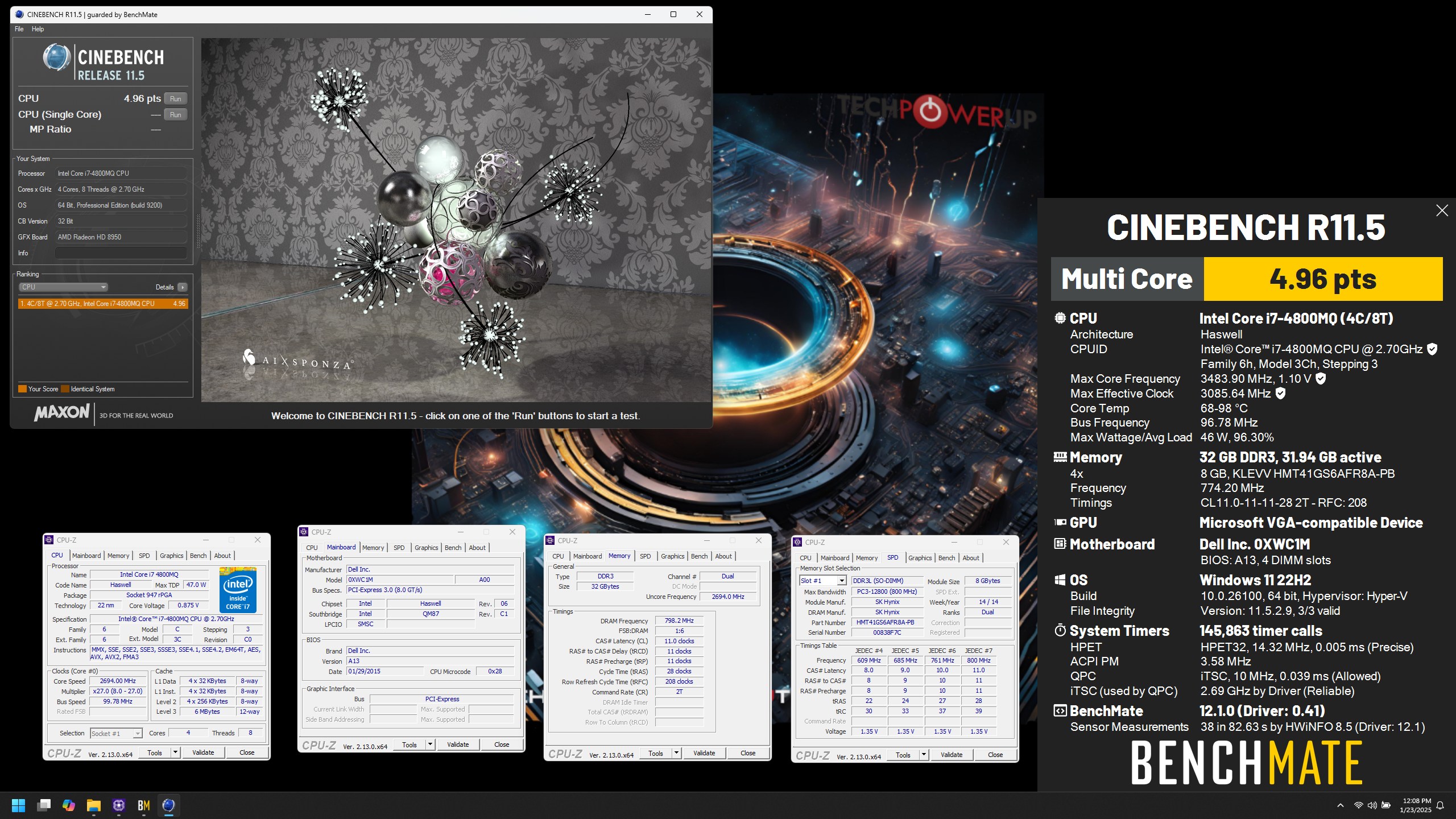The width and height of the screenshot is (1456, 819).
Task: Open Task View on the taskbar
Action: [44, 805]
